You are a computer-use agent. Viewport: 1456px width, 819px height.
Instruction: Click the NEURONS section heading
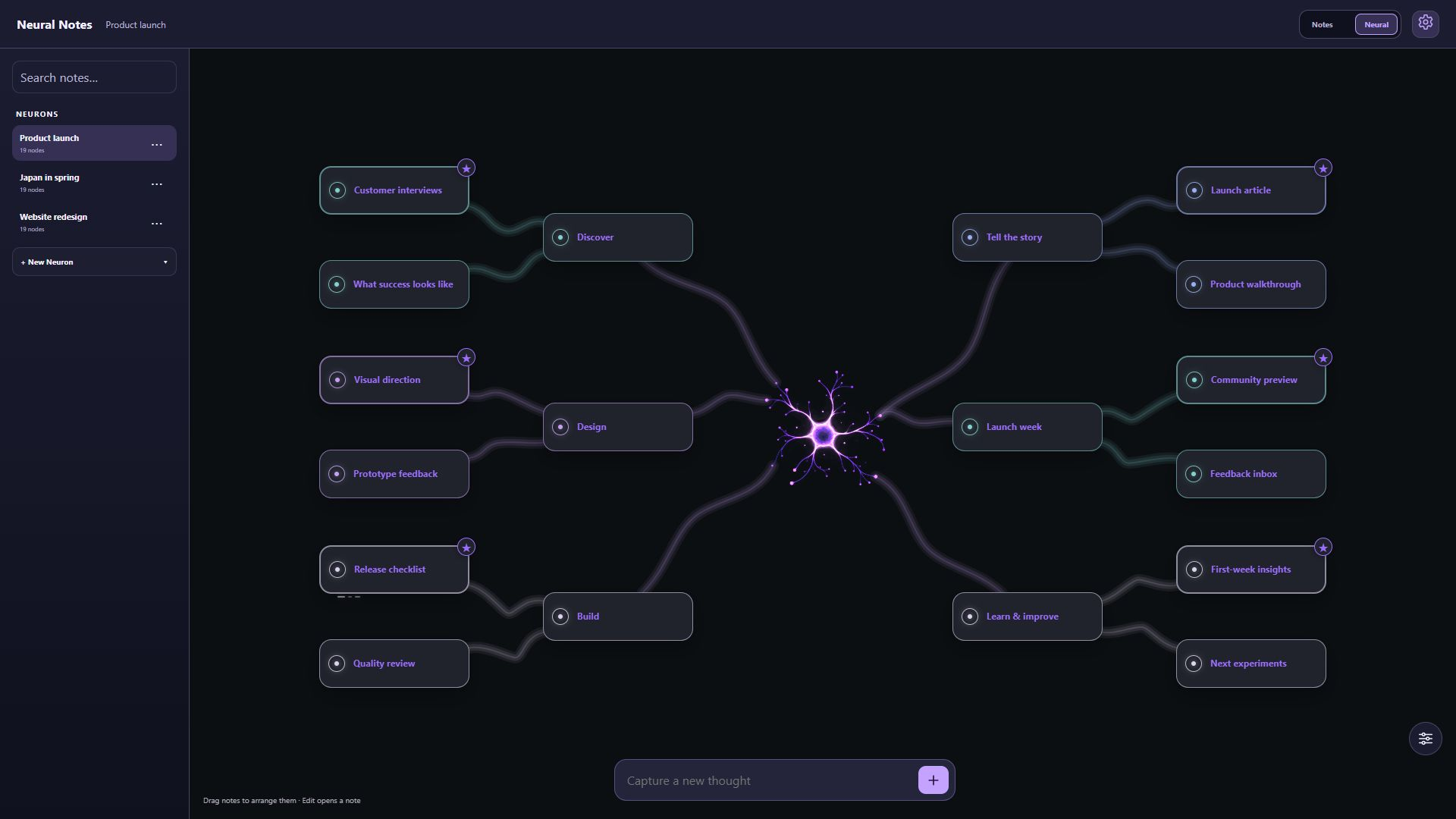[37, 114]
